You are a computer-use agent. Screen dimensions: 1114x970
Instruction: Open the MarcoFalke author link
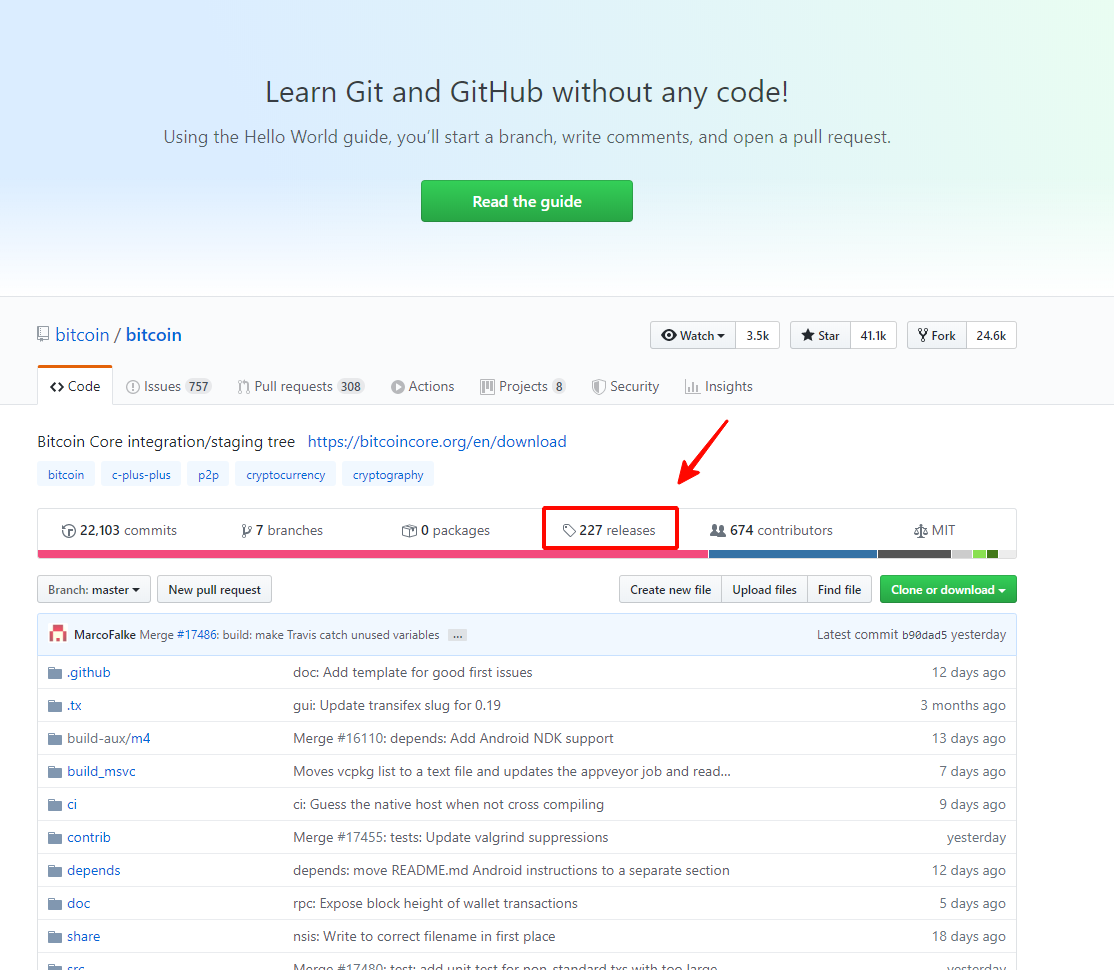pyautogui.click(x=104, y=635)
